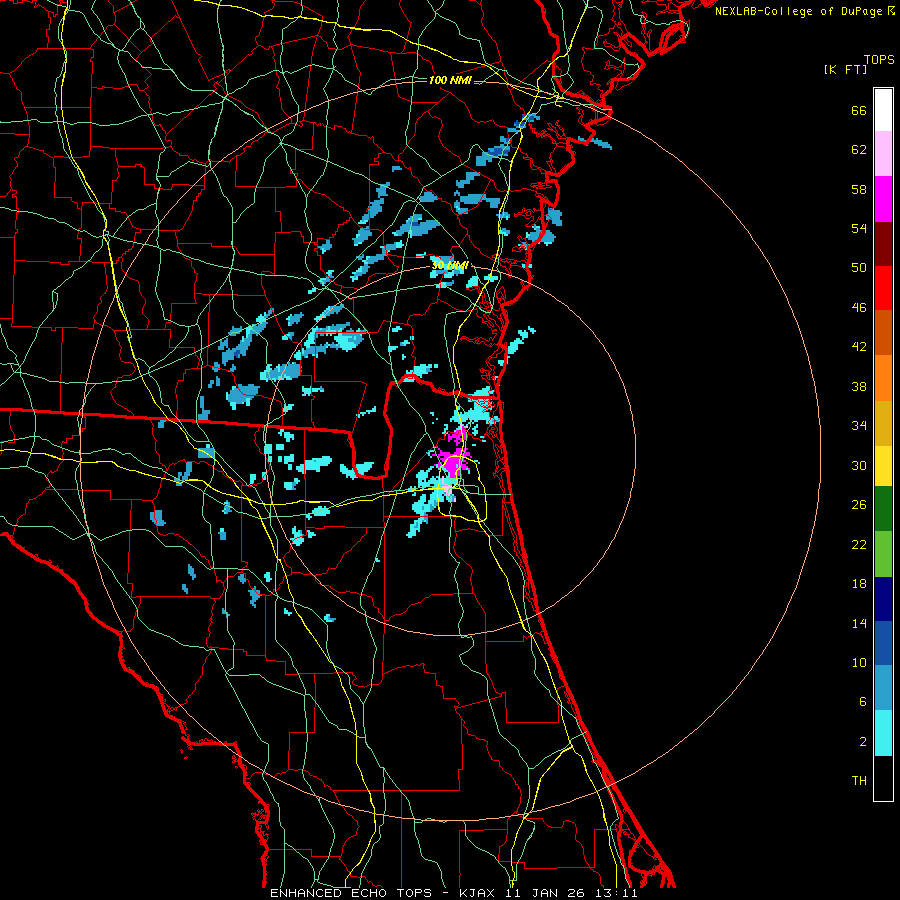
Task: Click the 50 legend label
Action: pyautogui.click(x=859, y=268)
